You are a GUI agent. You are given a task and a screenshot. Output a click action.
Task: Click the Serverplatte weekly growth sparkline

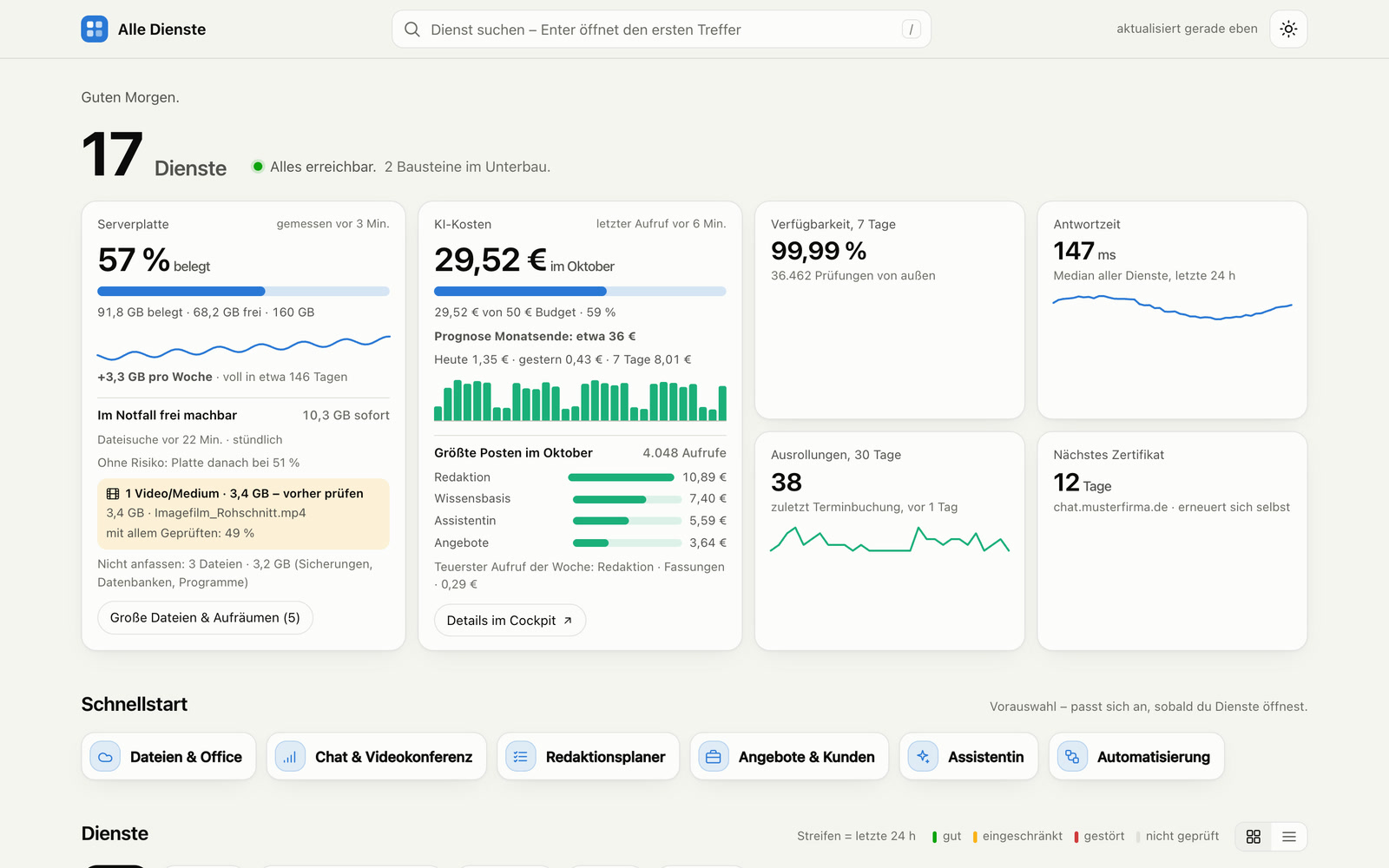[x=243, y=347]
